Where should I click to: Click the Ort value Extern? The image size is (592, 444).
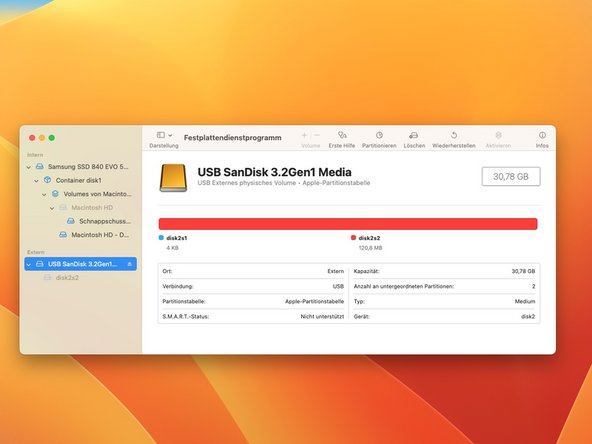(x=336, y=271)
